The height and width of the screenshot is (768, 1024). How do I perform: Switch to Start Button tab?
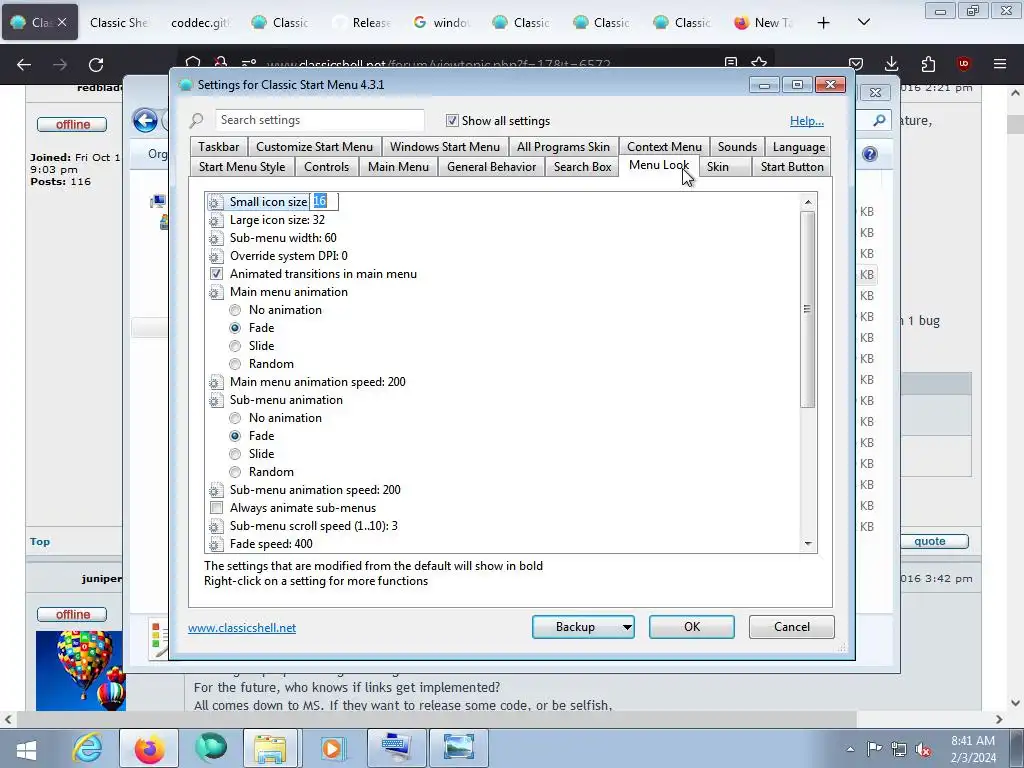pos(792,167)
